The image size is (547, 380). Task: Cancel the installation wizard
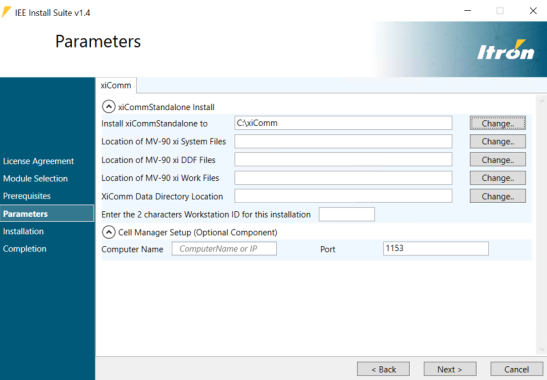pos(516,369)
